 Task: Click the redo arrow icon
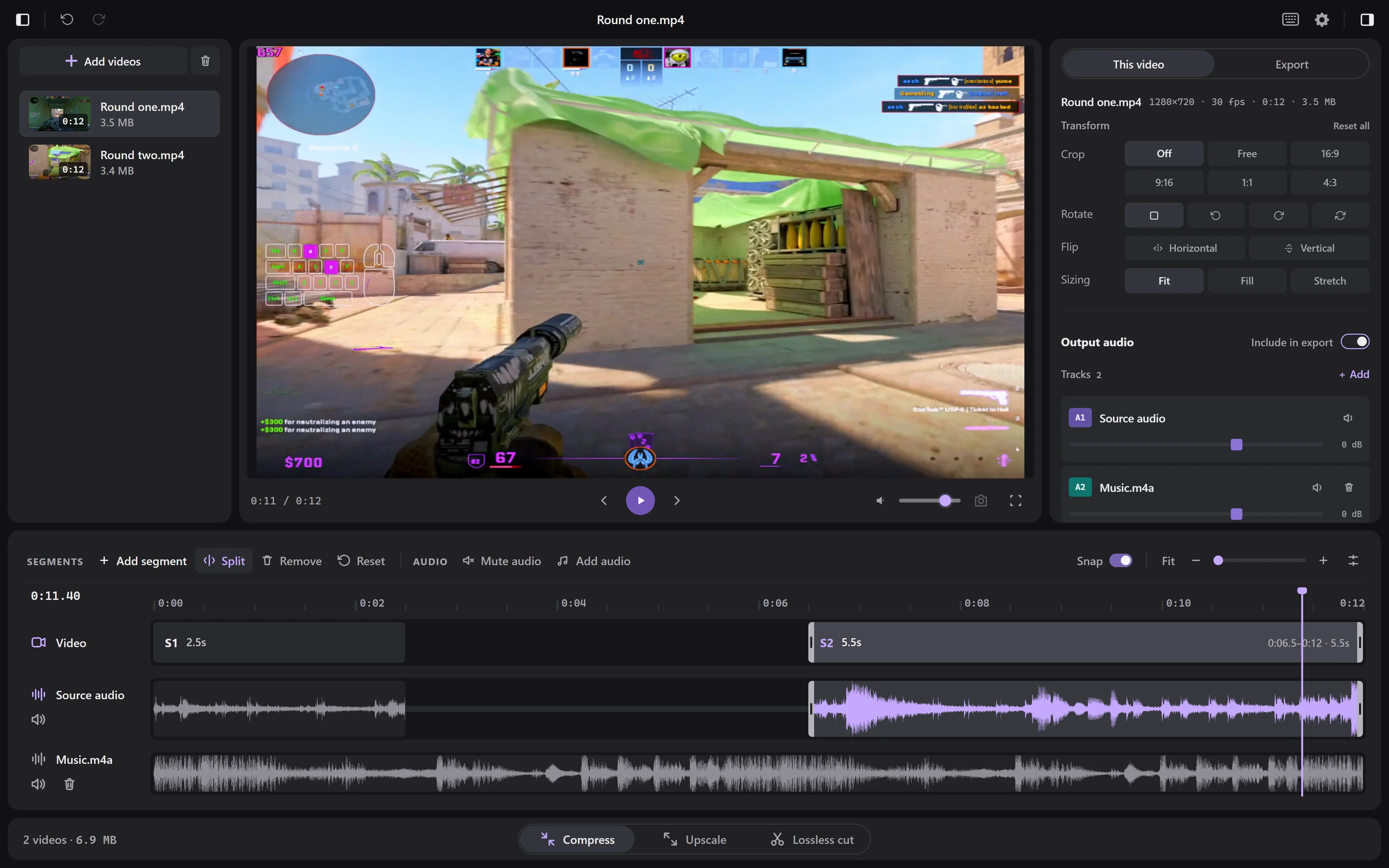(x=99, y=20)
